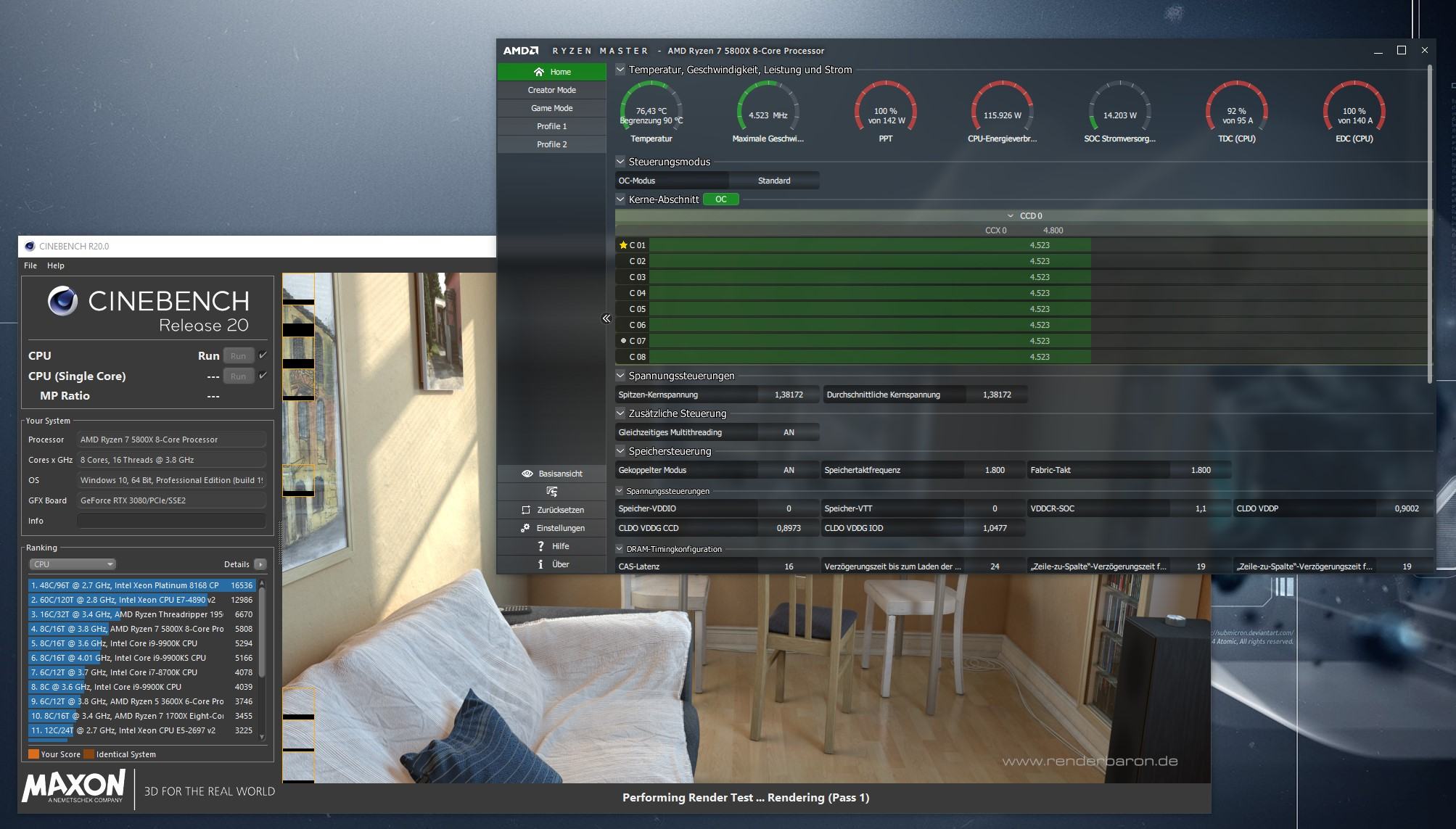This screenshot has height=829, width=1456.
Task: Toggle Gekoppelter Modus AN value
Action: tap(789, 470)
